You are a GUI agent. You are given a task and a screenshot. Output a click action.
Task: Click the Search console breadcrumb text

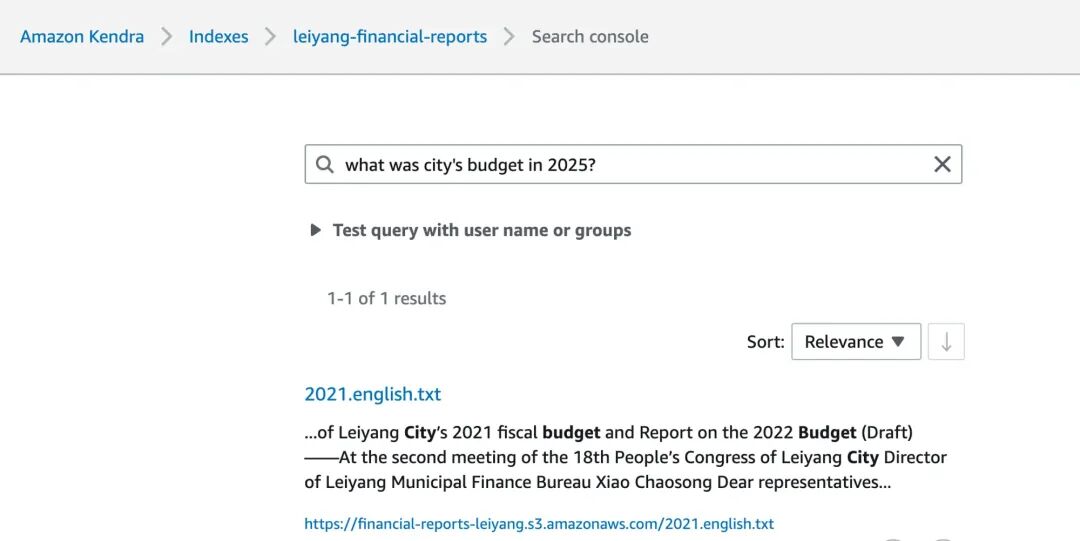[x=590, y=37]
